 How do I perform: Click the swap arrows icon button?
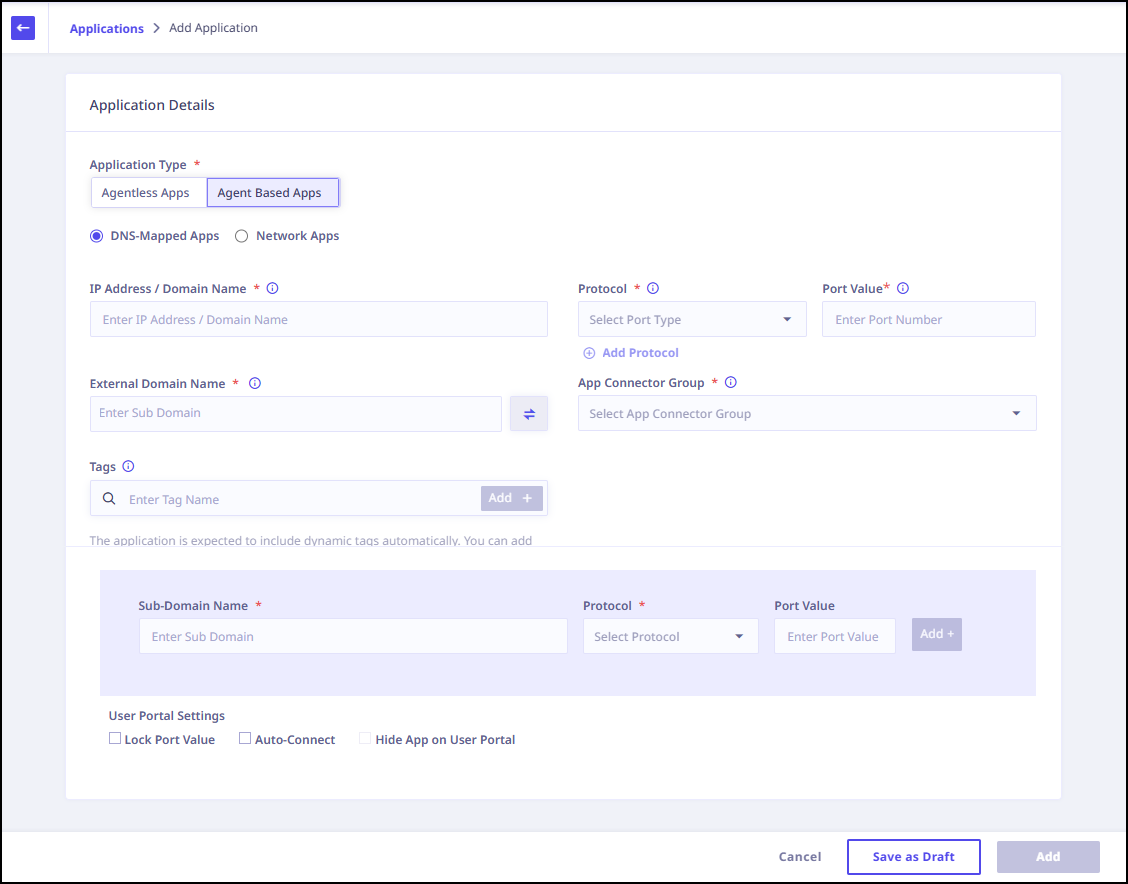[529, 414]
